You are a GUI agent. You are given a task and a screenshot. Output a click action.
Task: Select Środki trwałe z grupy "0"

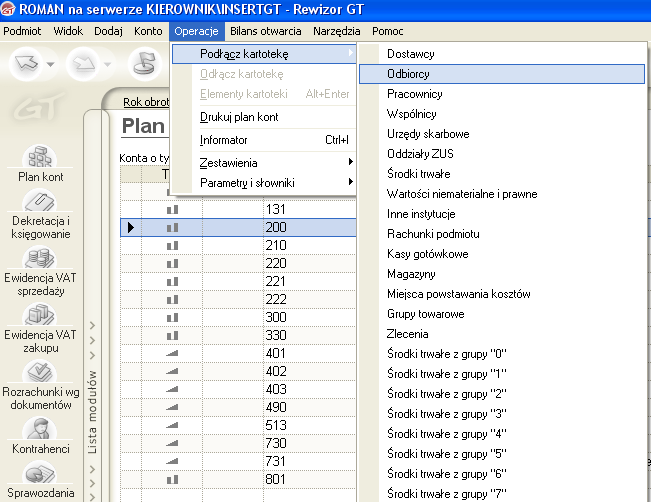pyautogui.click(x=502, y=354)
